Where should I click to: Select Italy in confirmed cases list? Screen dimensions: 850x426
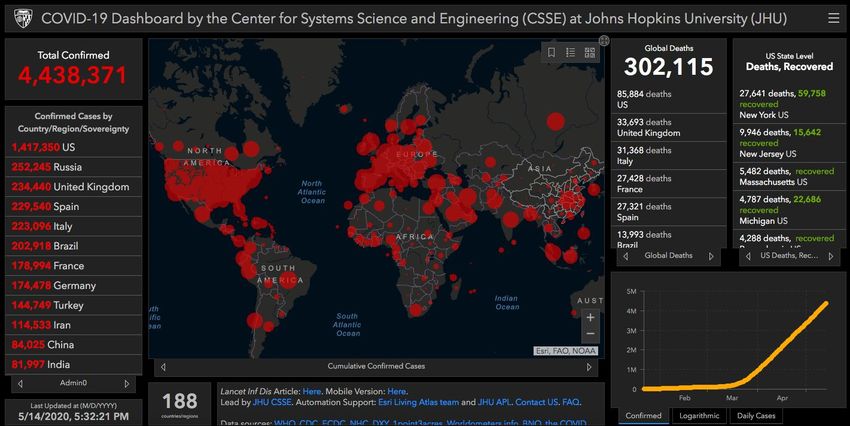coord(74,227)
